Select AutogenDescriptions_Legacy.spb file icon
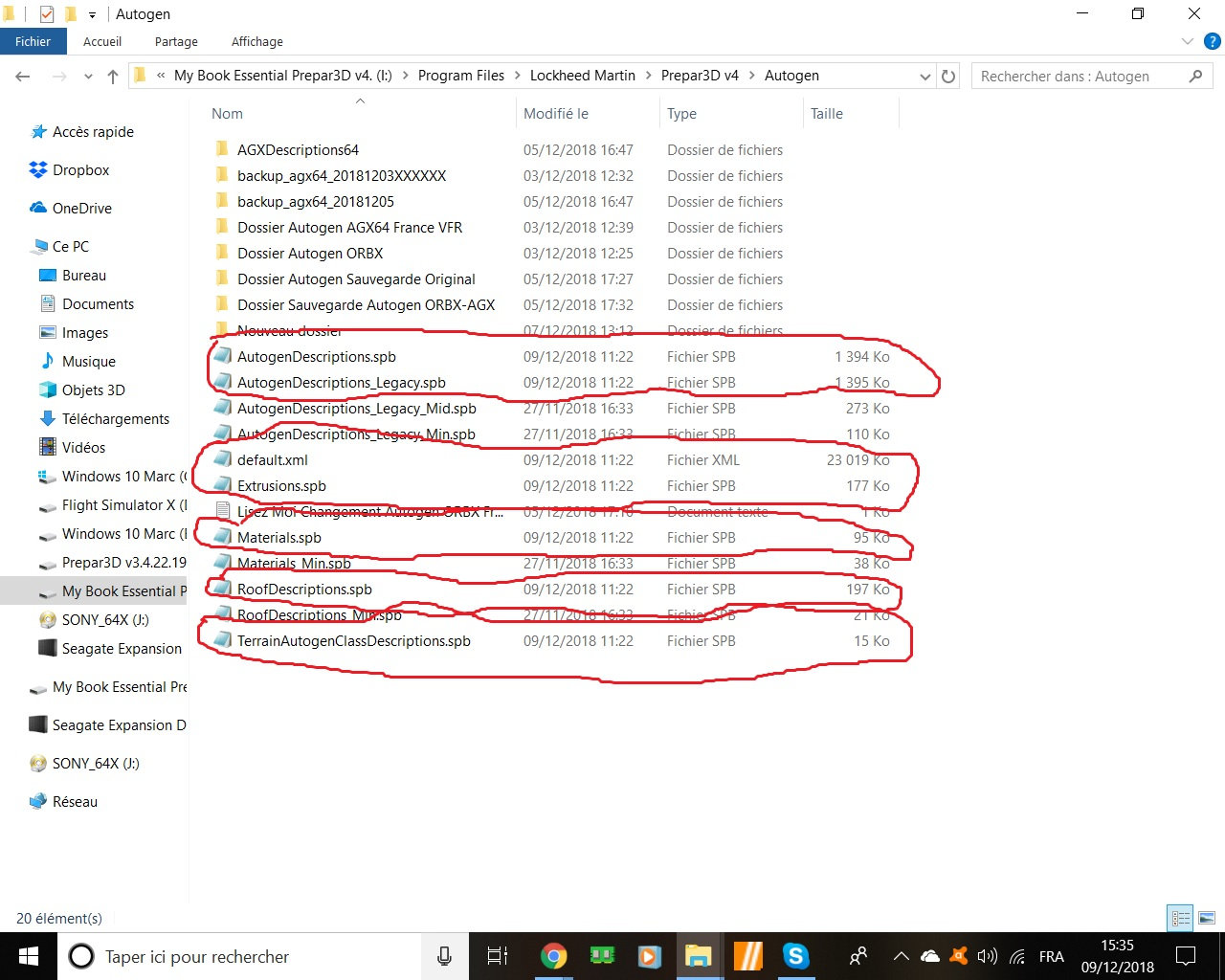This screenshot has width=1225, height=980. (x=222, y=382)
